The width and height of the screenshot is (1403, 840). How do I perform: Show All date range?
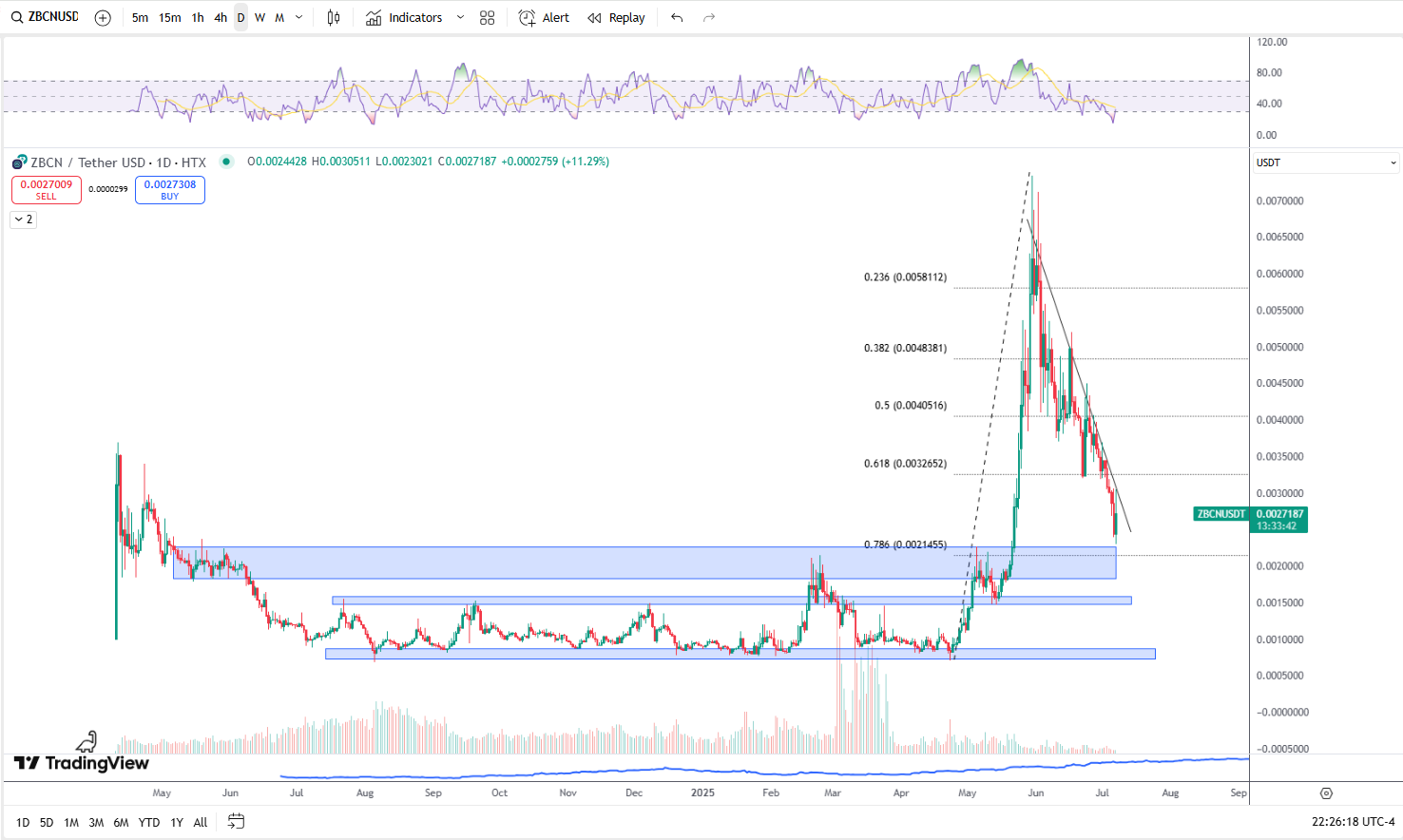[x=201, y=823]
